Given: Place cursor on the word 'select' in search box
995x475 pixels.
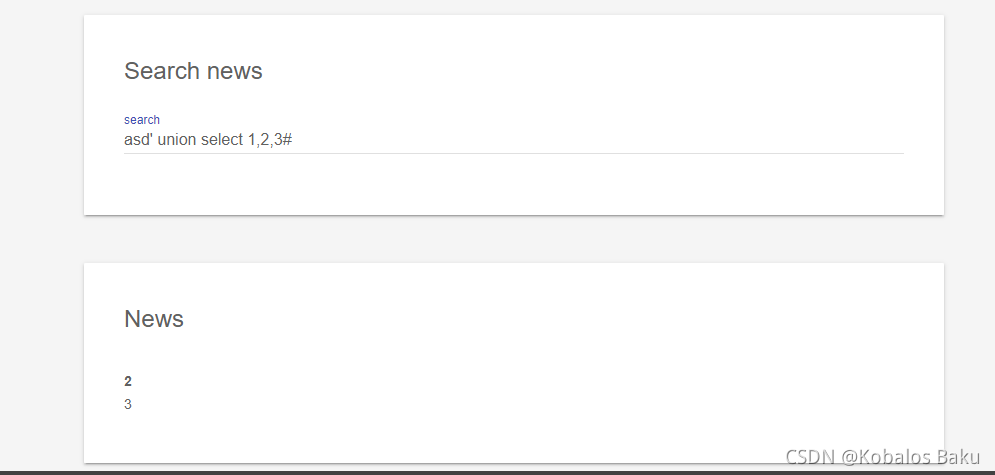Looking at the screenshot, I should pyautogui.click(x=222, y=140).
